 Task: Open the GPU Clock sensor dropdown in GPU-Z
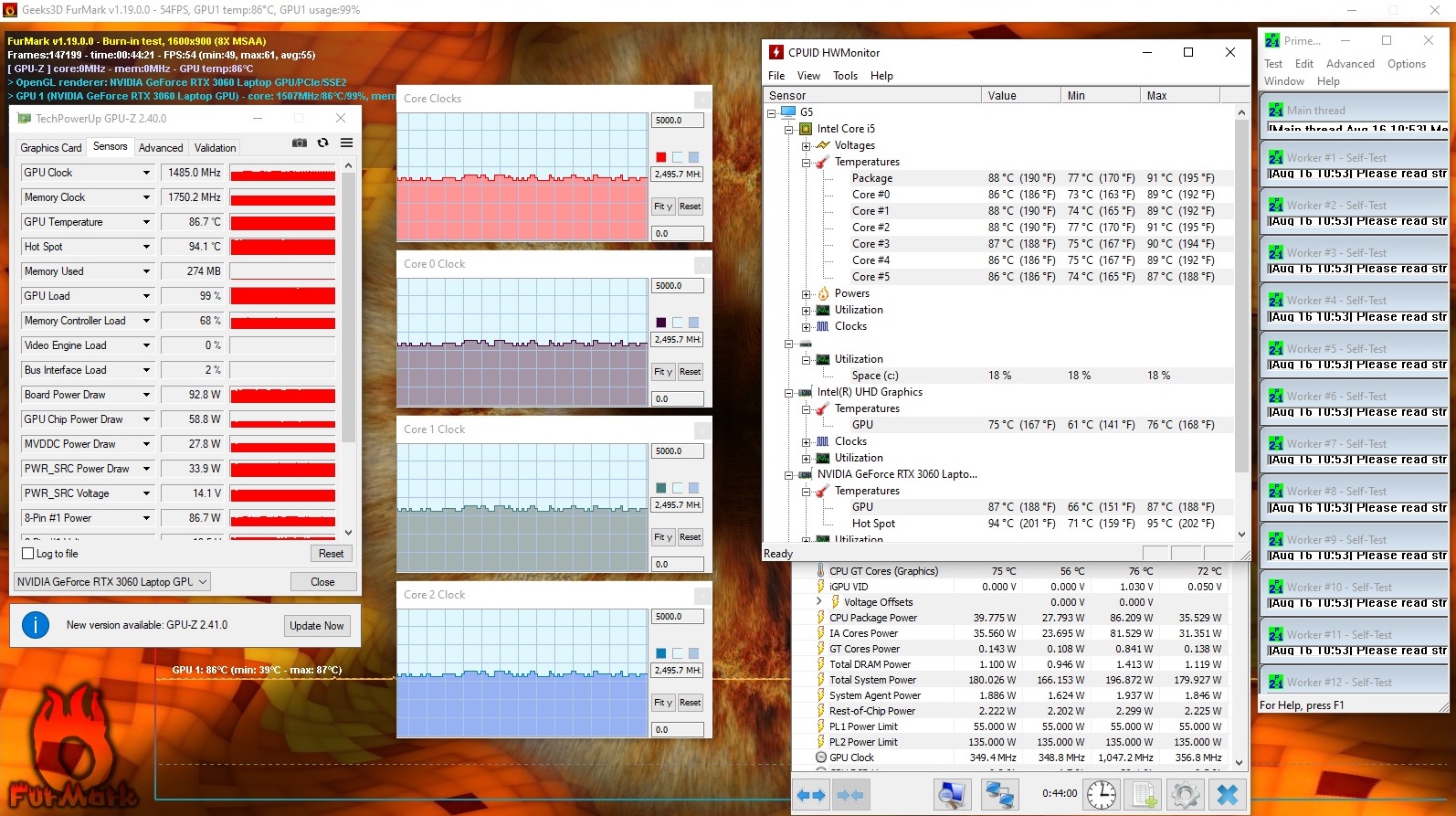pos(146,173)
